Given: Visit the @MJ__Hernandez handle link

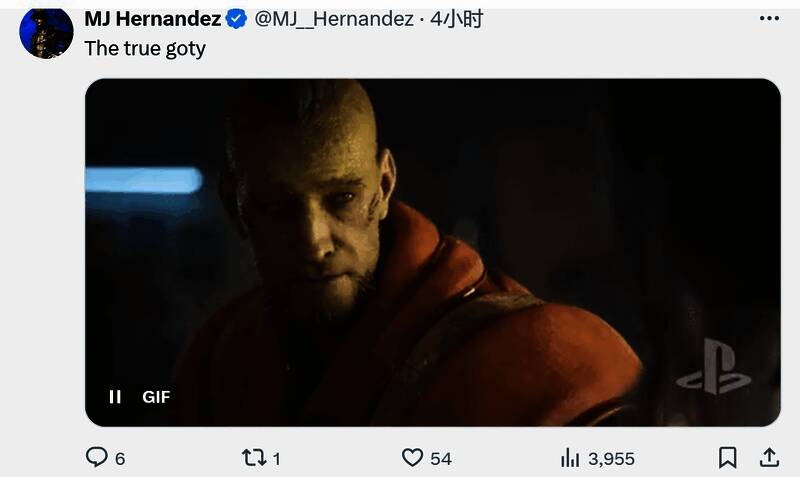Looking at the screenshot, I should tap(334, 19).
